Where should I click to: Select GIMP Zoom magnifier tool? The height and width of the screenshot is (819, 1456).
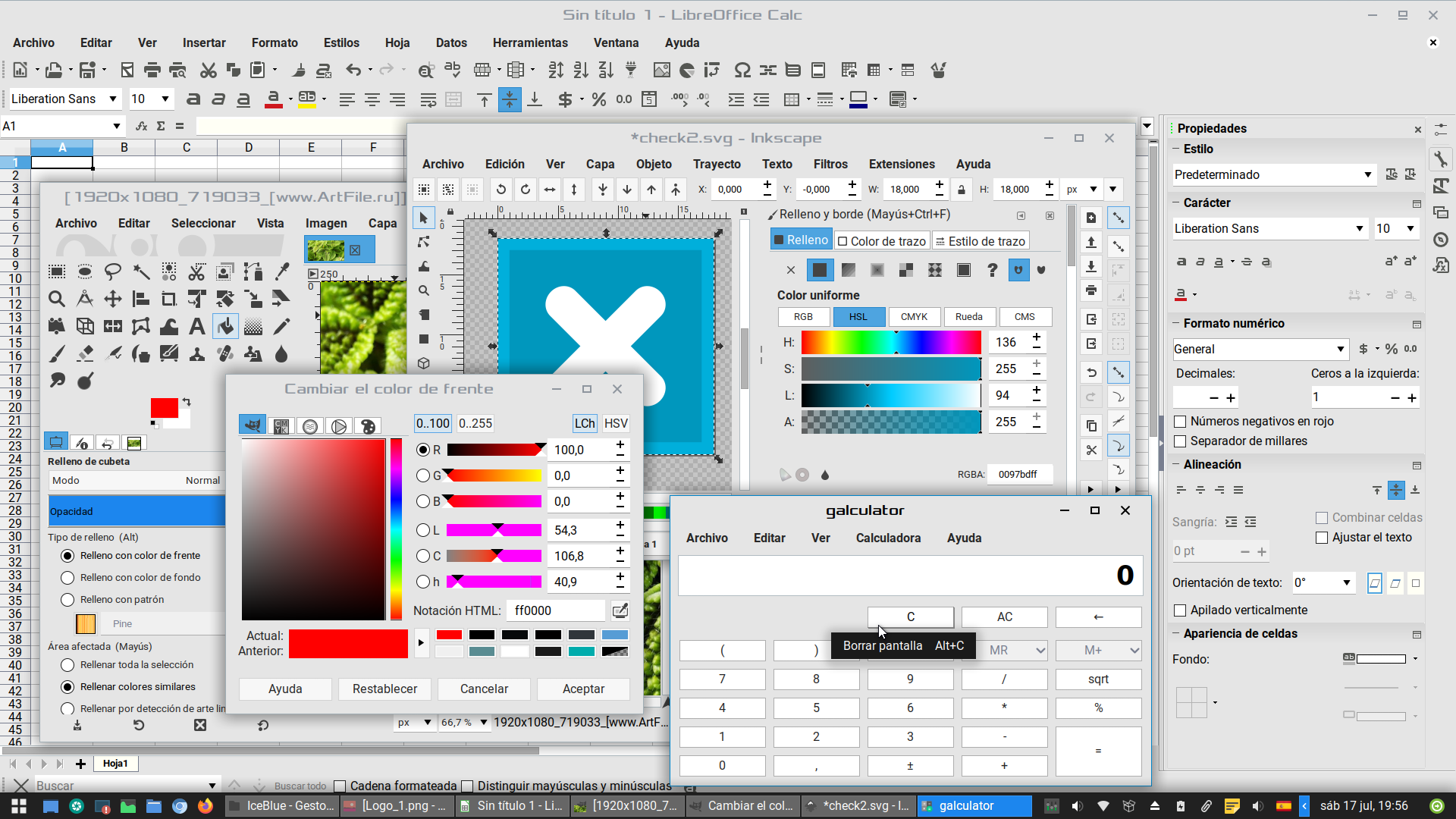57,299
